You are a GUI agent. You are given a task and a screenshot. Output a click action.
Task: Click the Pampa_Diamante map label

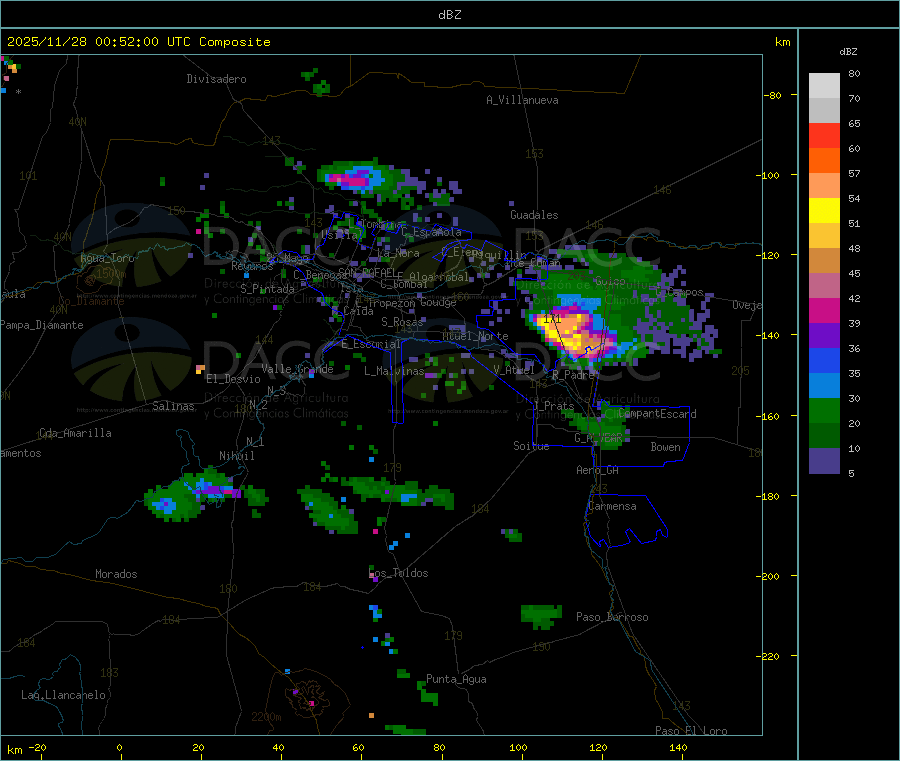click(42, 325)
